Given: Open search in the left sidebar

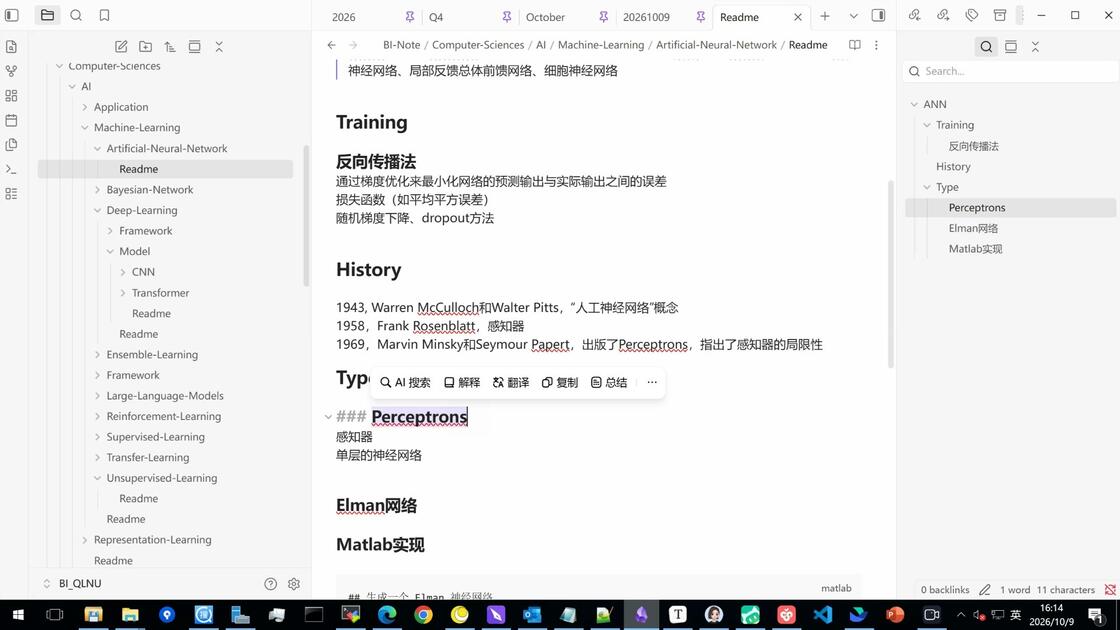Looking at the screenshot, I should [76, 15].
